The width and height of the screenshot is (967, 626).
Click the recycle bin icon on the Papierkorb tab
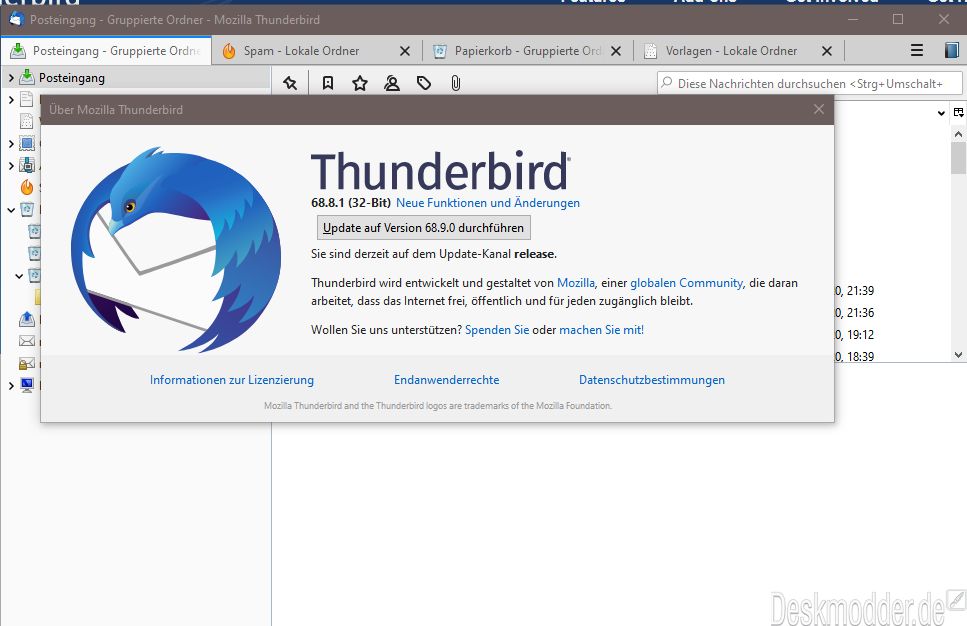pos(440,51)
